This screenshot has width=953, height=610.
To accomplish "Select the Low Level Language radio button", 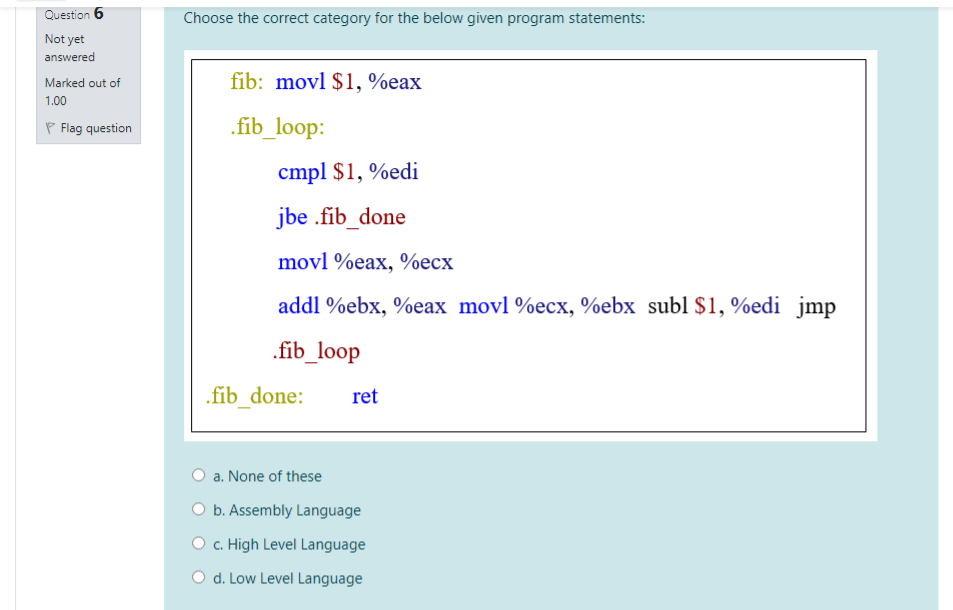I will pyautogui.click(x=199, y=577).
